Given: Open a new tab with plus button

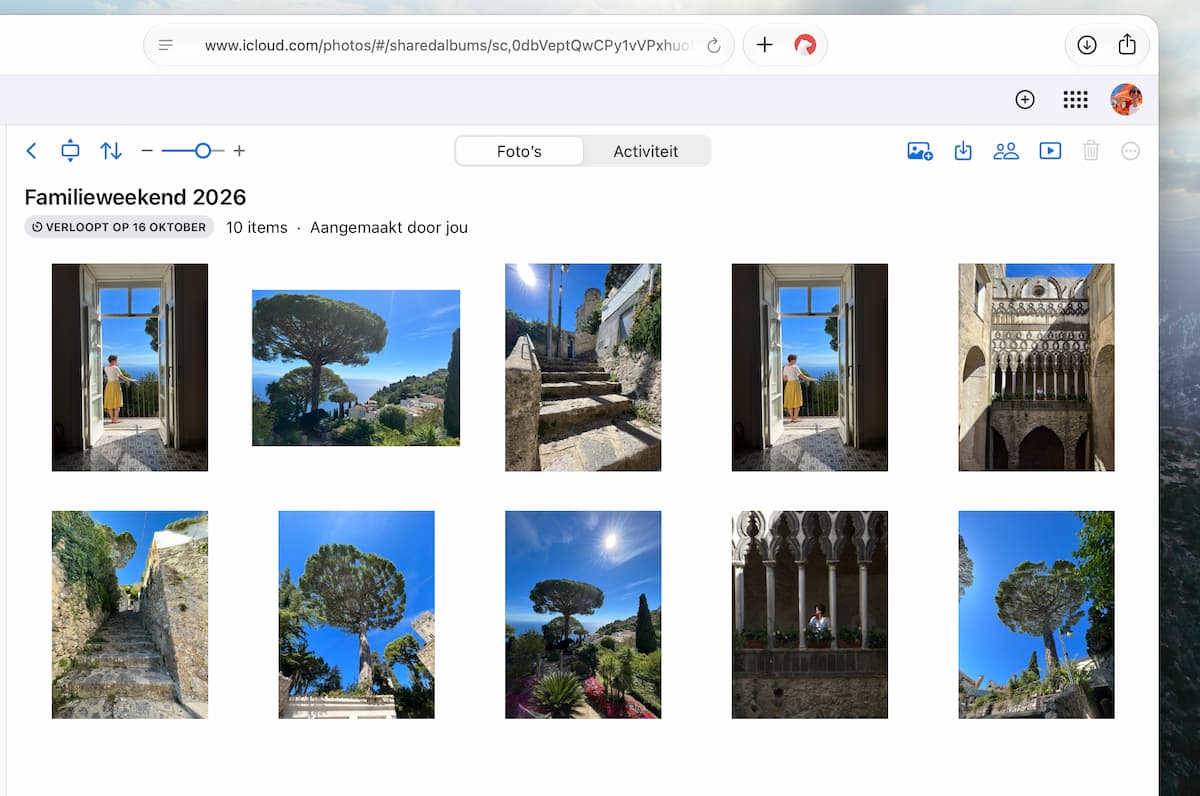Looking at the screenshot, I should (765, 45).
